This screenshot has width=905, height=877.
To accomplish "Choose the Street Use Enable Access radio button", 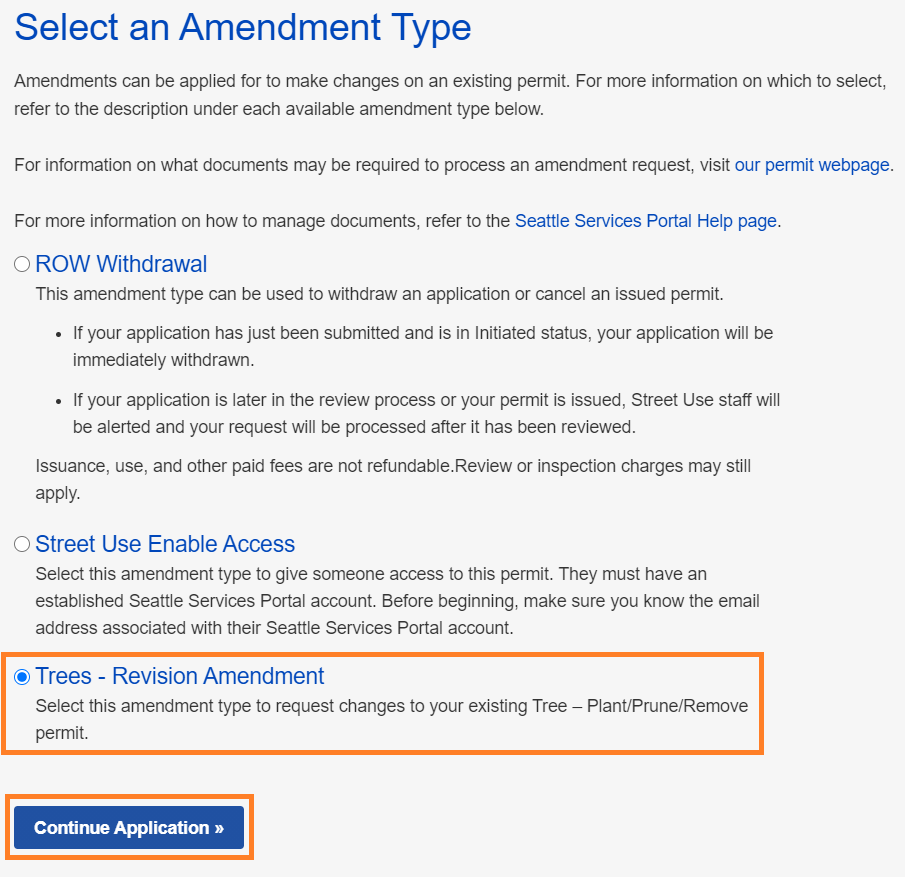I will [x=22, y=545].
